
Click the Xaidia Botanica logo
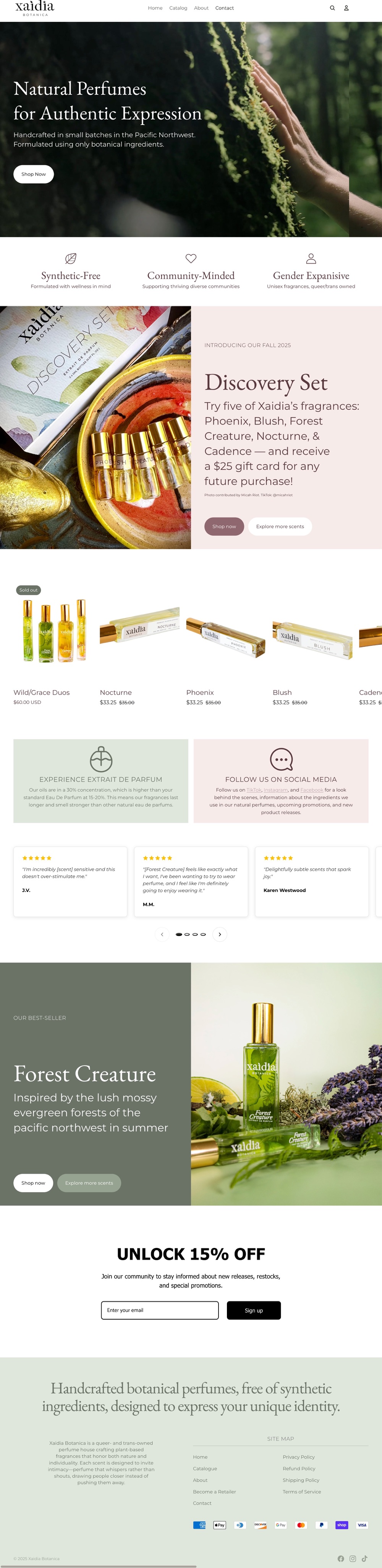pyautogui.click(x=35, y=8)
